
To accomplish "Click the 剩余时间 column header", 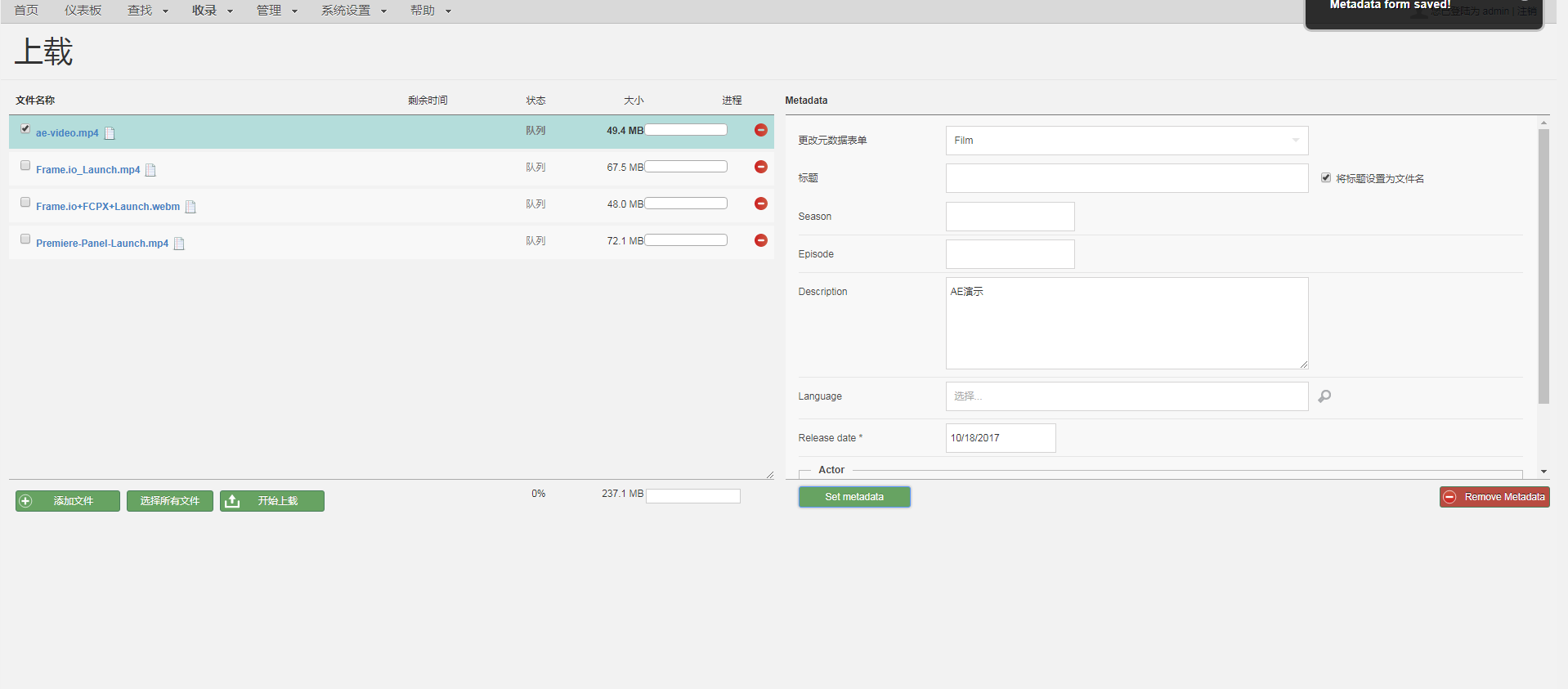I will point(428,101).
